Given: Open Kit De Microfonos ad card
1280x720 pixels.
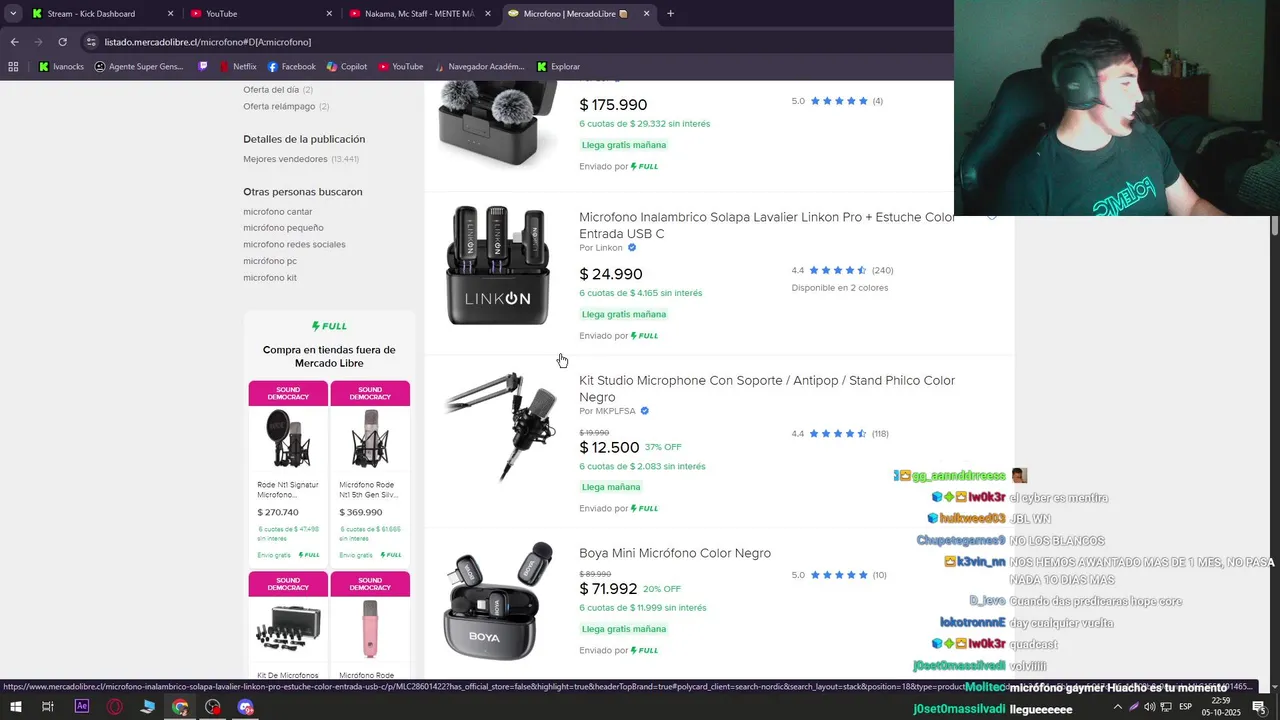Looking at the screenshot, I should (288, 626).
